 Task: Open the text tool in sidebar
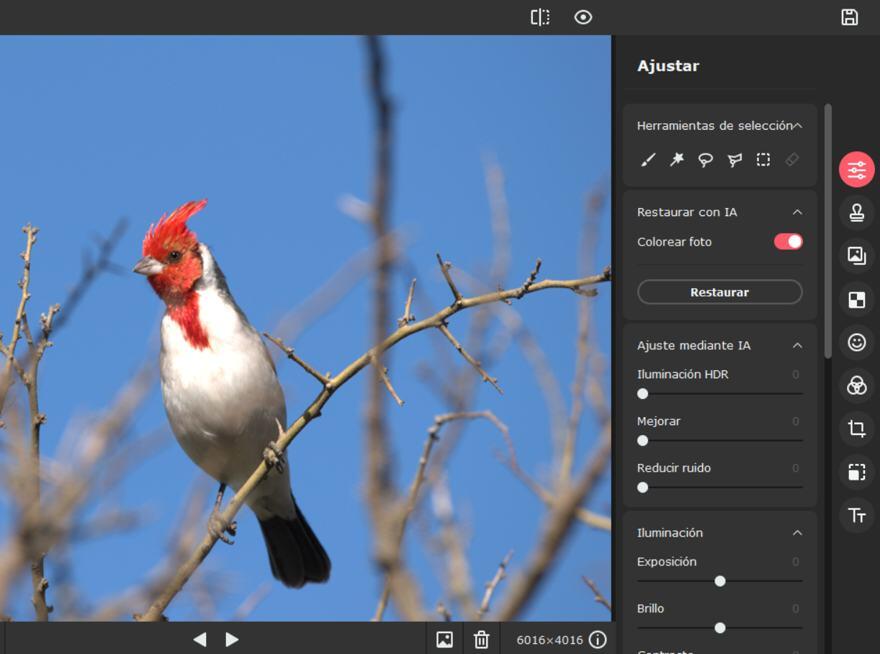click(x=856, y=515)
